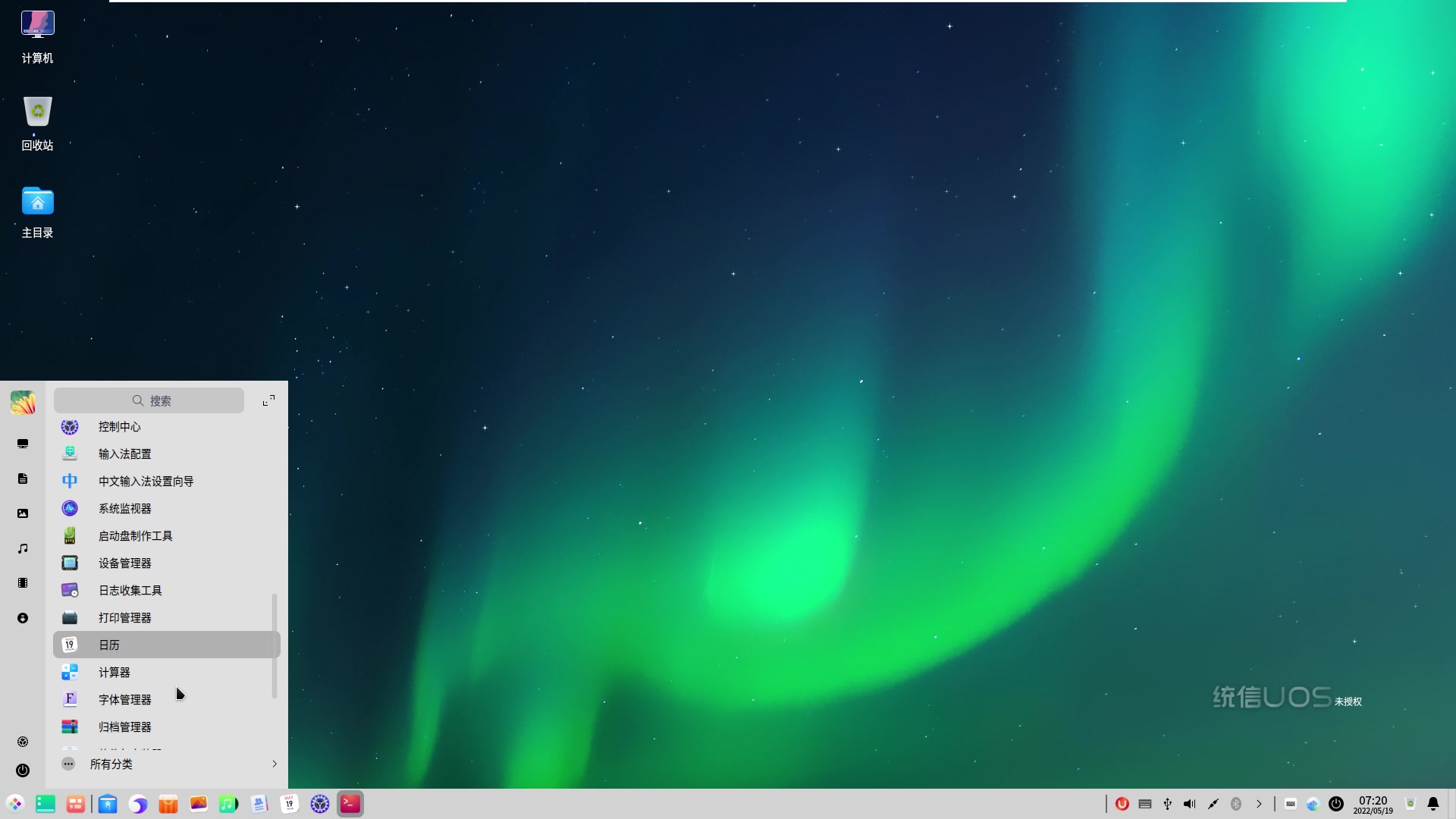Launch 系统监视器 from the app list
Screen dimensions: 1456x819
pyautogui.click(x=124, y=509)
